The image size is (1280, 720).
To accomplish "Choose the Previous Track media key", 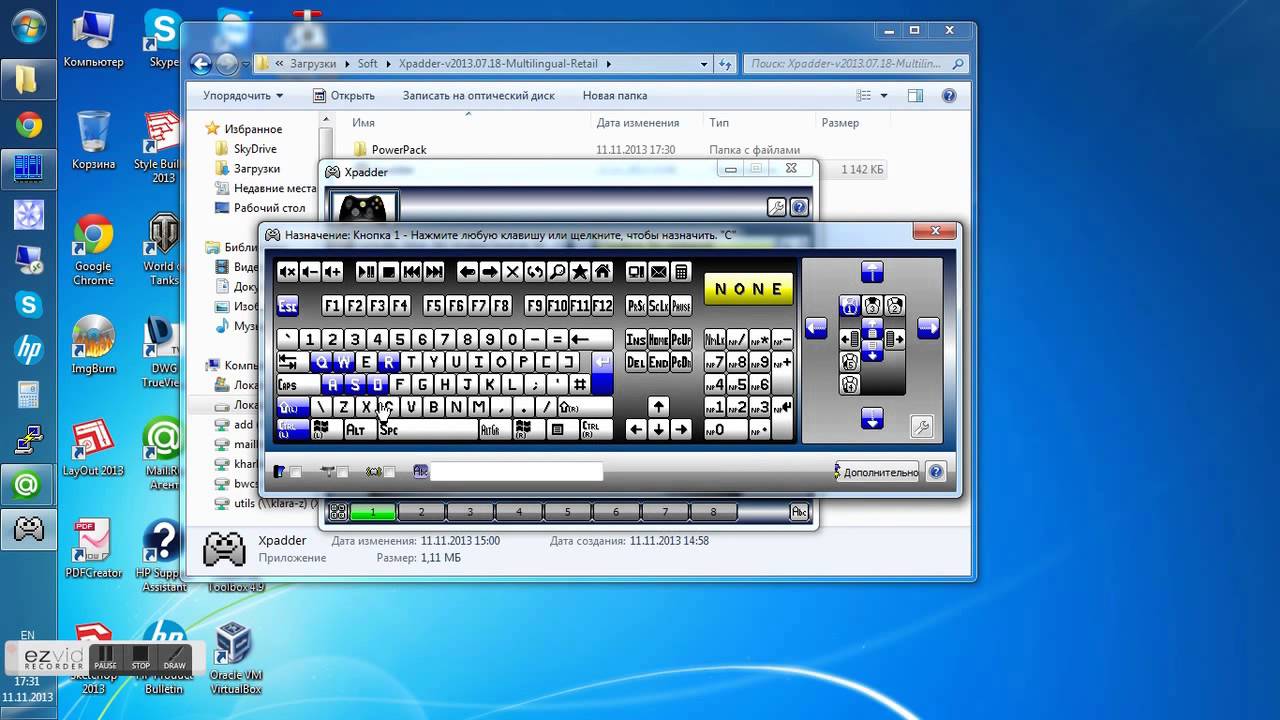I will click(x=412, y=271).
